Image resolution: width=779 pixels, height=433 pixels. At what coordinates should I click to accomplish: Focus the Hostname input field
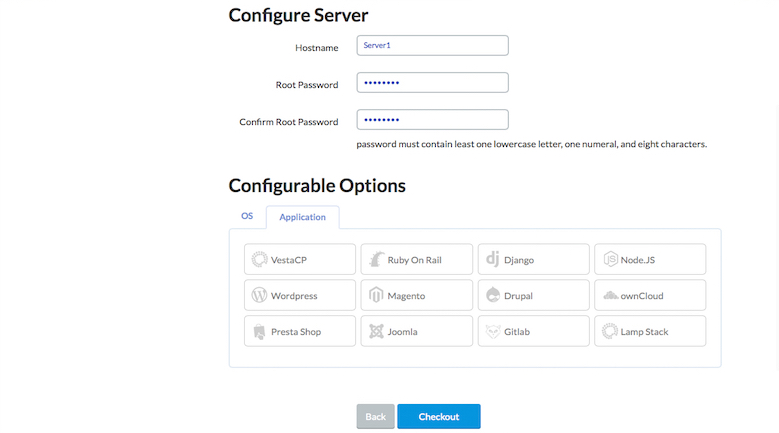(432, 46)
